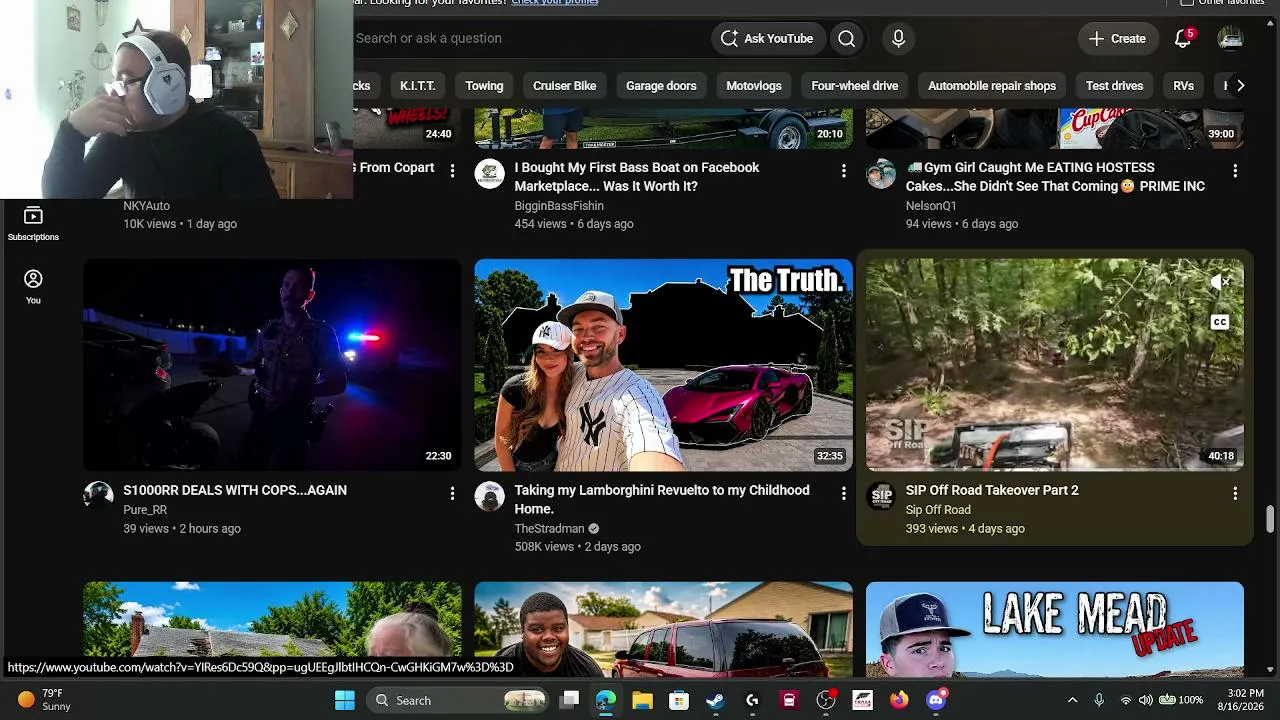
Task: Open File Explorer from the taskbar
Action: pos(642,700)
